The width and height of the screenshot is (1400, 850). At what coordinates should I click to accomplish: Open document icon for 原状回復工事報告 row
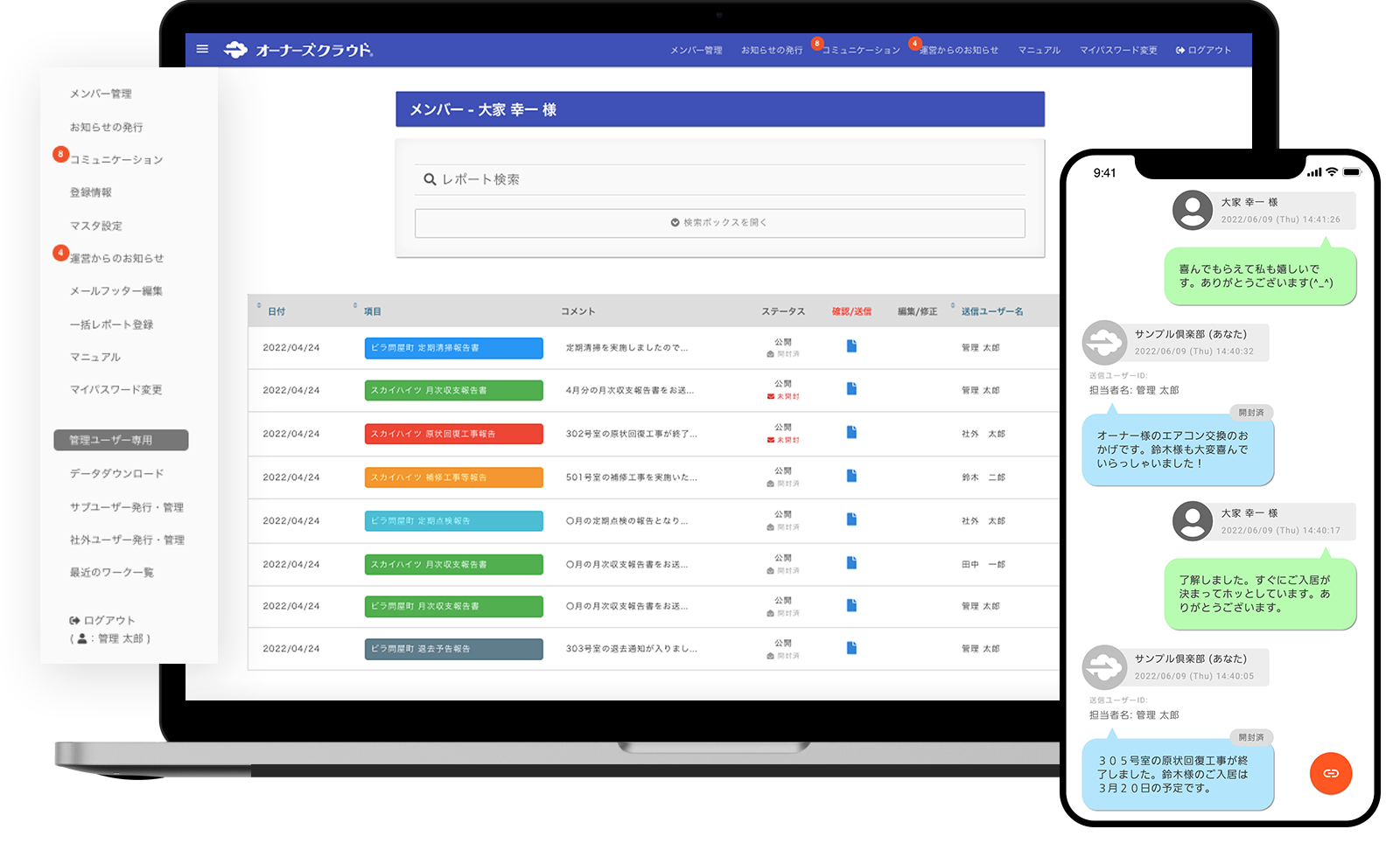(851, 433)
